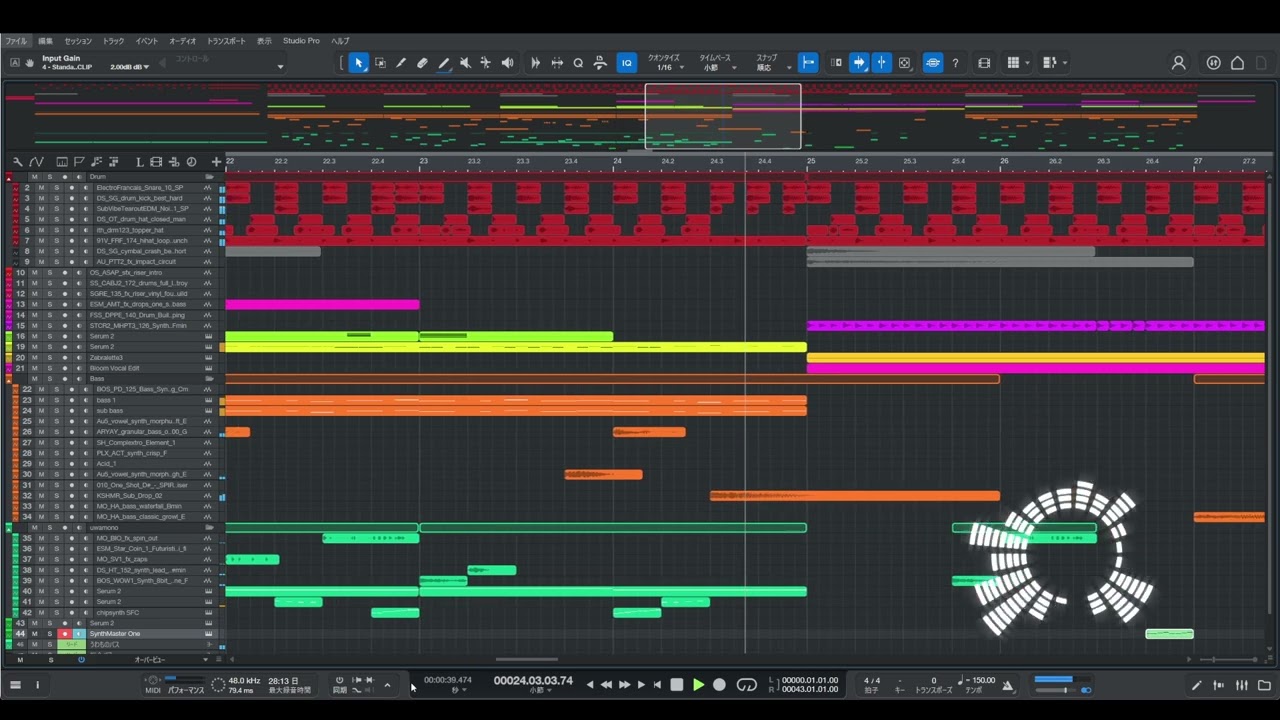1280x720 pixels.
Task: Select the SynthMaster One track name
Action: coord(115,634)
